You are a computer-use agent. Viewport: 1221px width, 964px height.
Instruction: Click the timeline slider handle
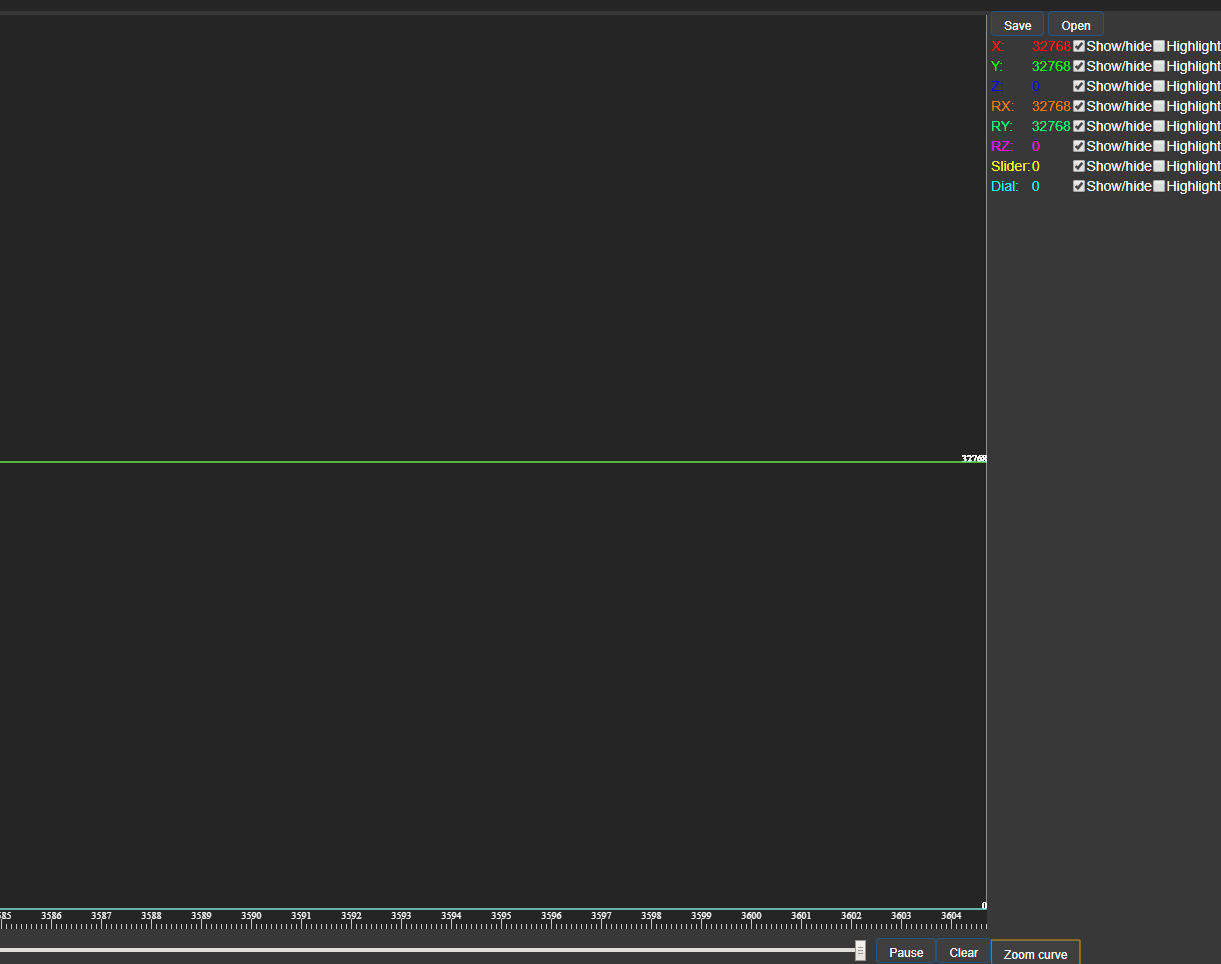[x=860, y=951]
